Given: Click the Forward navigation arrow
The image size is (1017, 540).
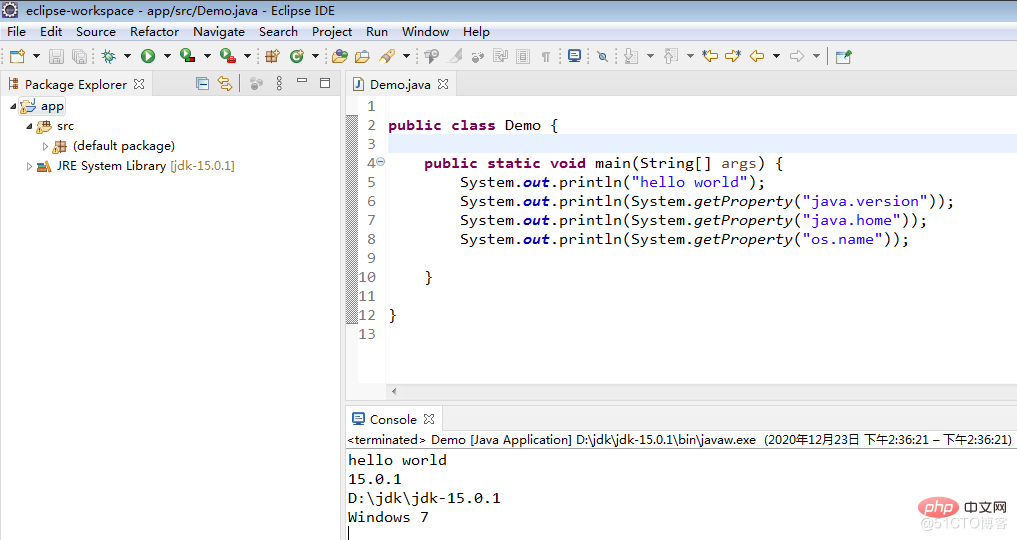Looking at the screenshot, I should pyautogui.click(x=797, y=56).
